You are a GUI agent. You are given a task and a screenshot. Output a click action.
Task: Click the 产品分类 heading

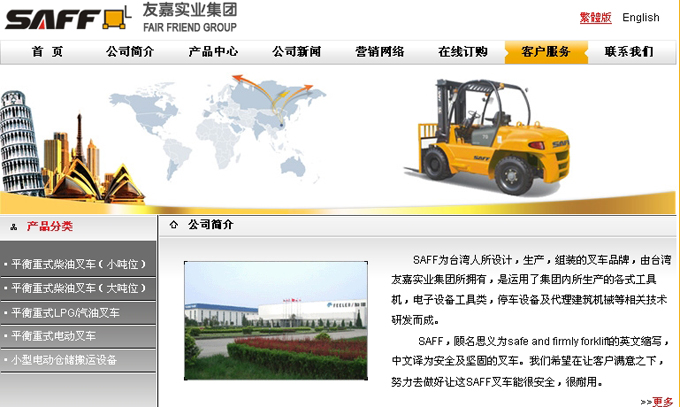(x=49, y=226)
